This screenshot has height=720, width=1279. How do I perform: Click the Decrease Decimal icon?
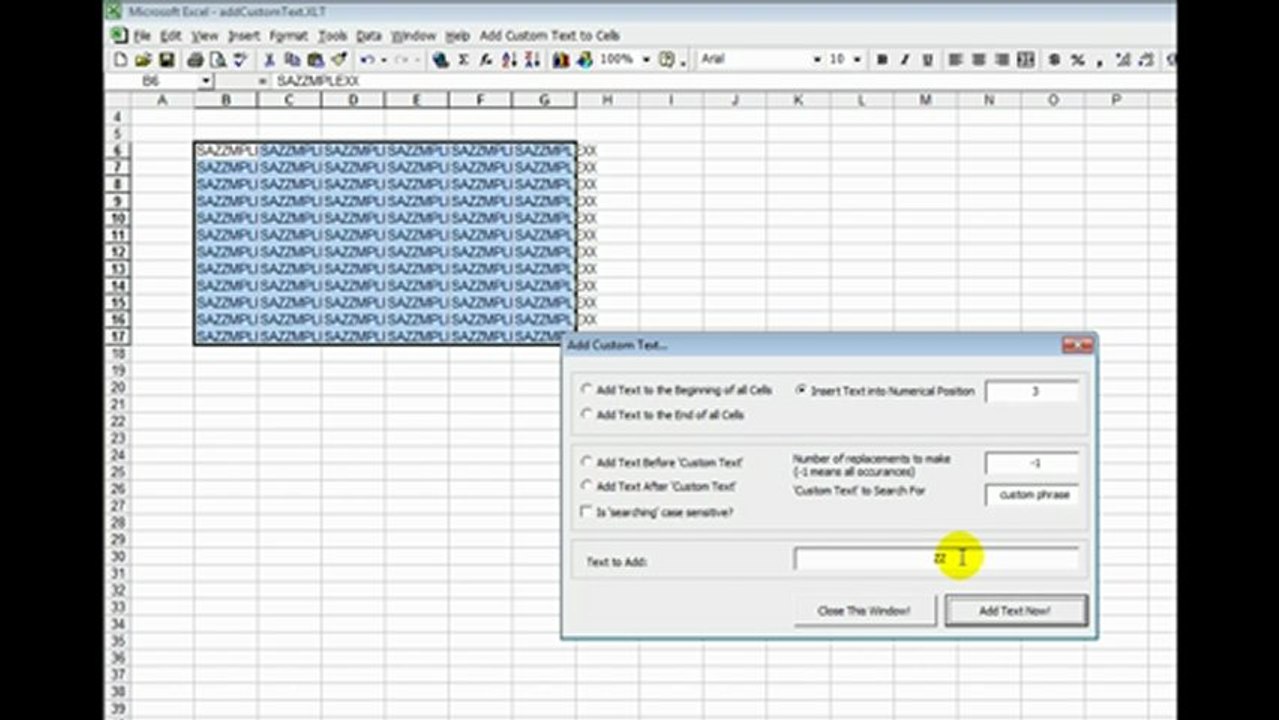(1148, 60)
